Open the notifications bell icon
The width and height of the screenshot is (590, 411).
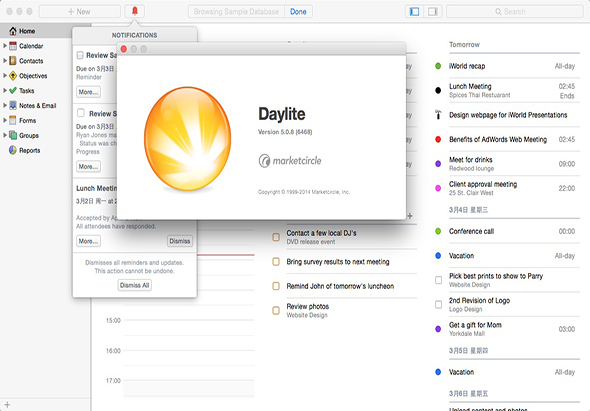[x=135, y=11]
